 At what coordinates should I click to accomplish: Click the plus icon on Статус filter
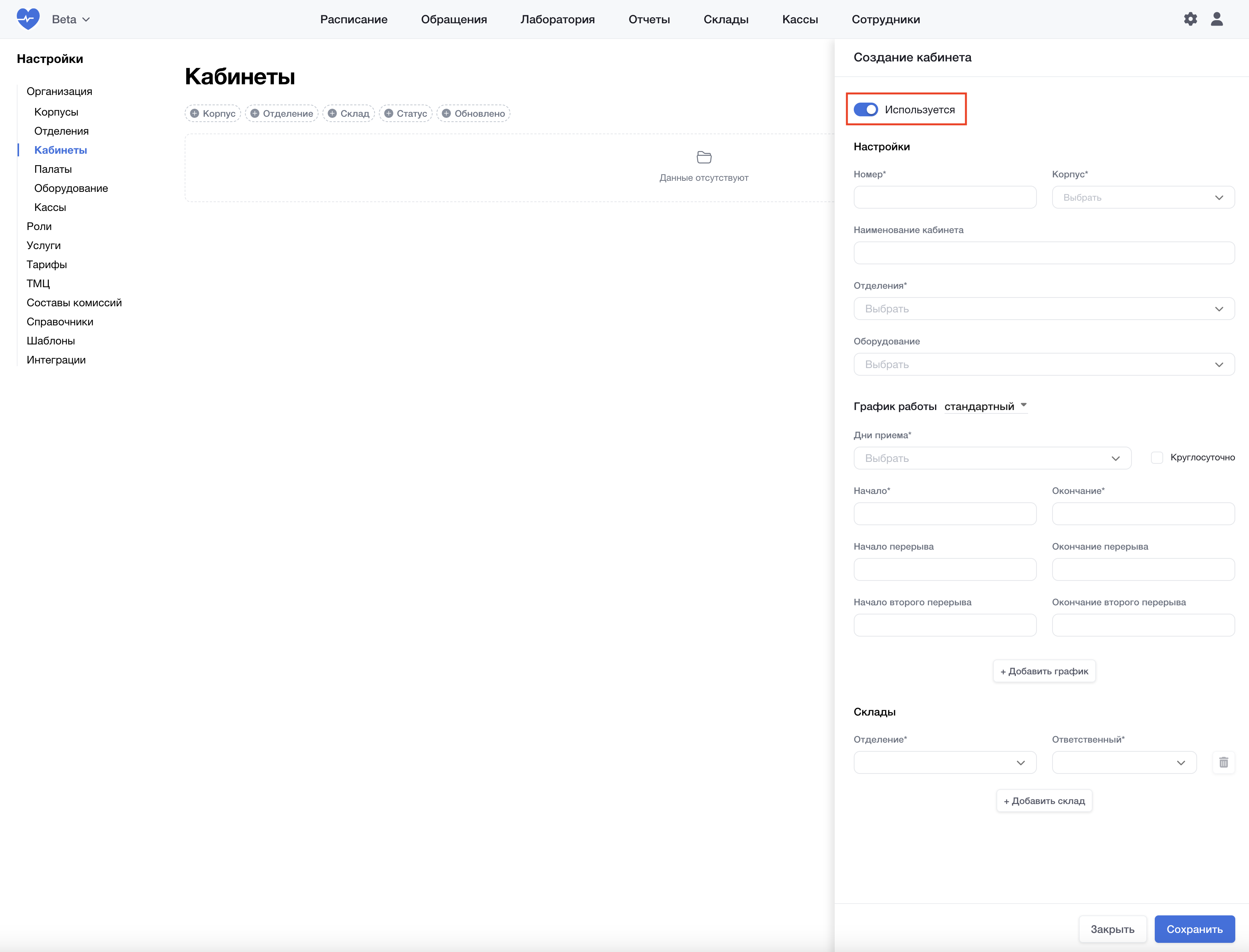coord(389,113)
